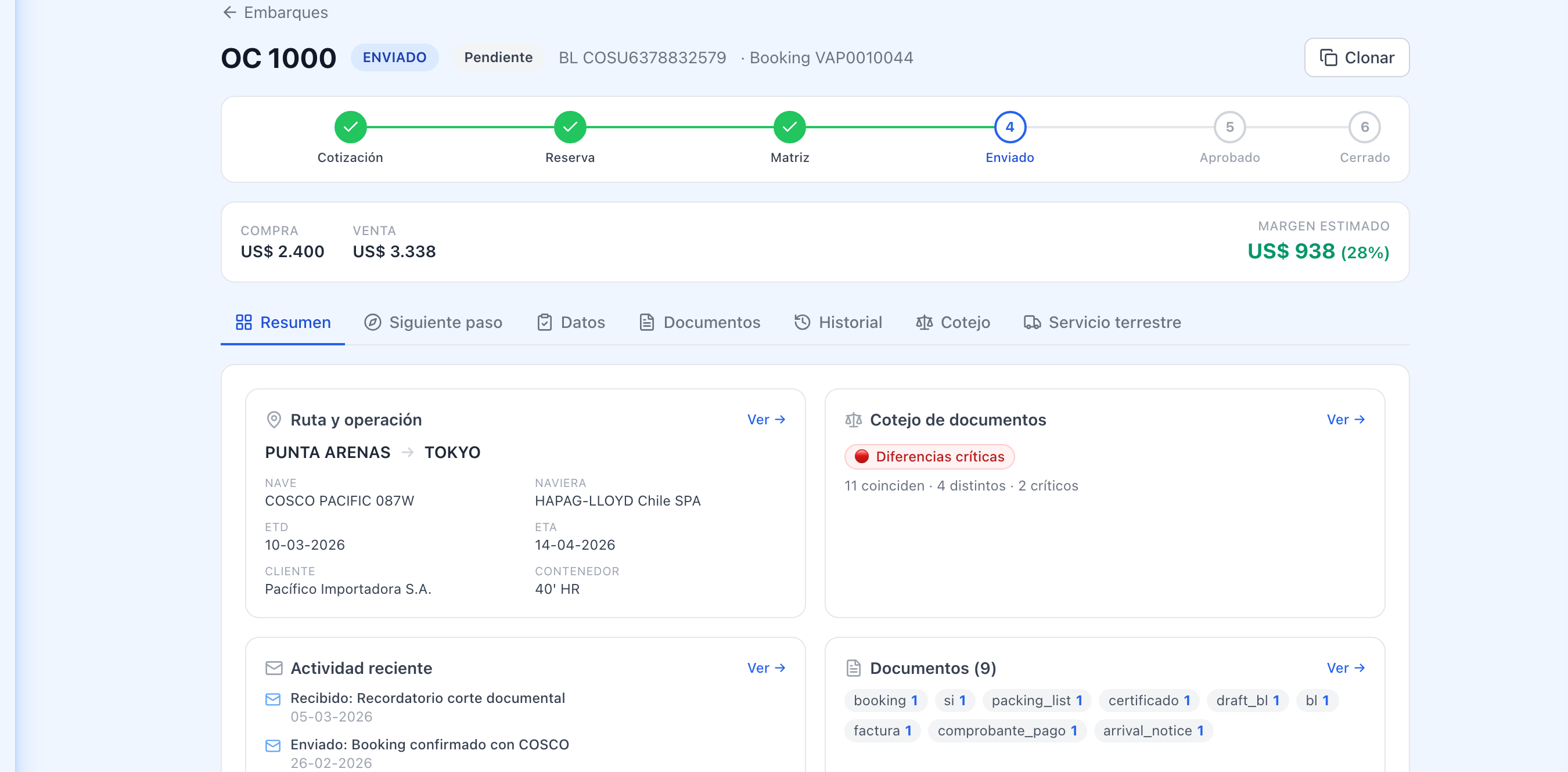Click the client Pacífico Importadora S.A.

347,590
